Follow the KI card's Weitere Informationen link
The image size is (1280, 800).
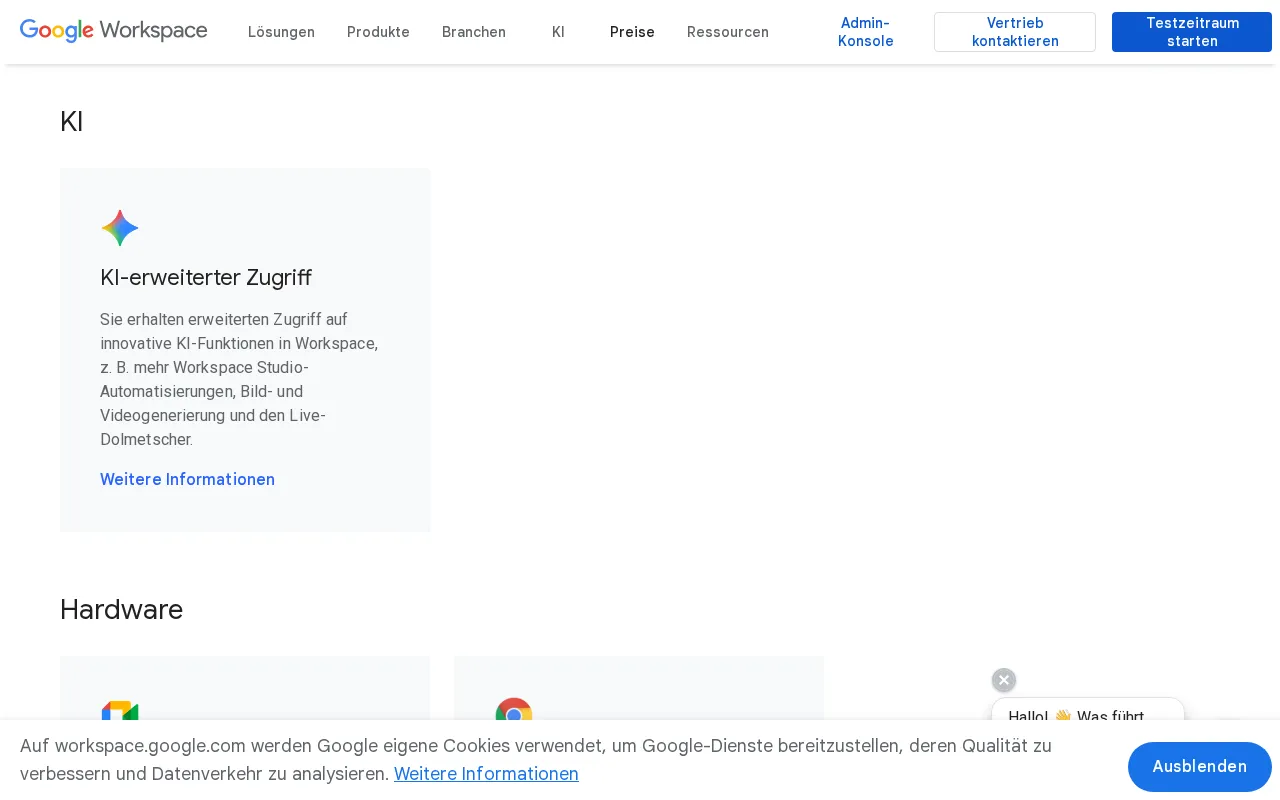pyautogui.click(x=187, y=479)
